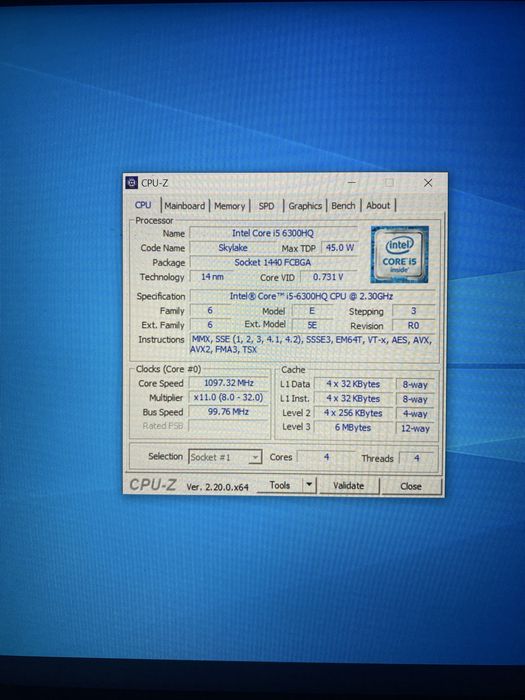Switch to the Mainboard tab
525x700 pixels.
[x=184, y=206]
